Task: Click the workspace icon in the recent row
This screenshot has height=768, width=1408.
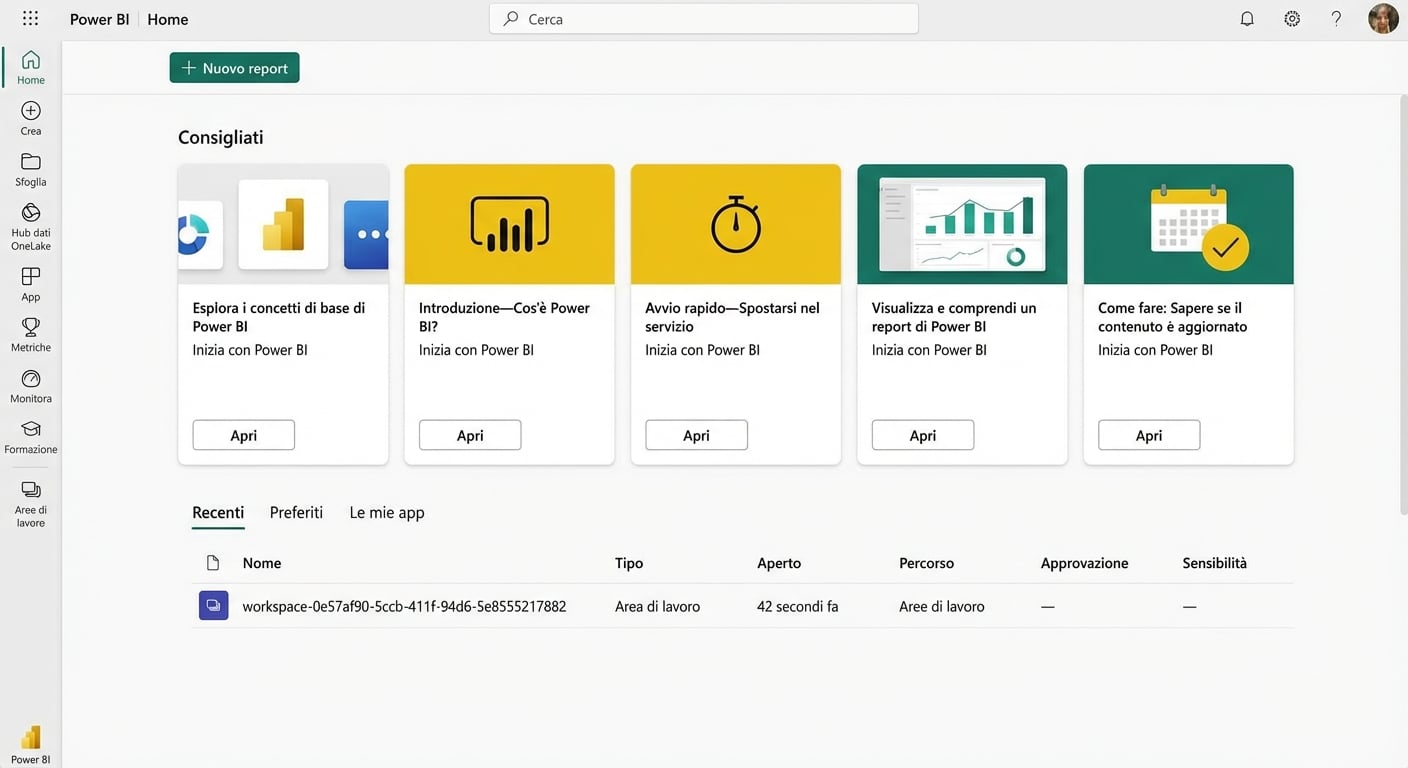Action: (x=213, y=606)
